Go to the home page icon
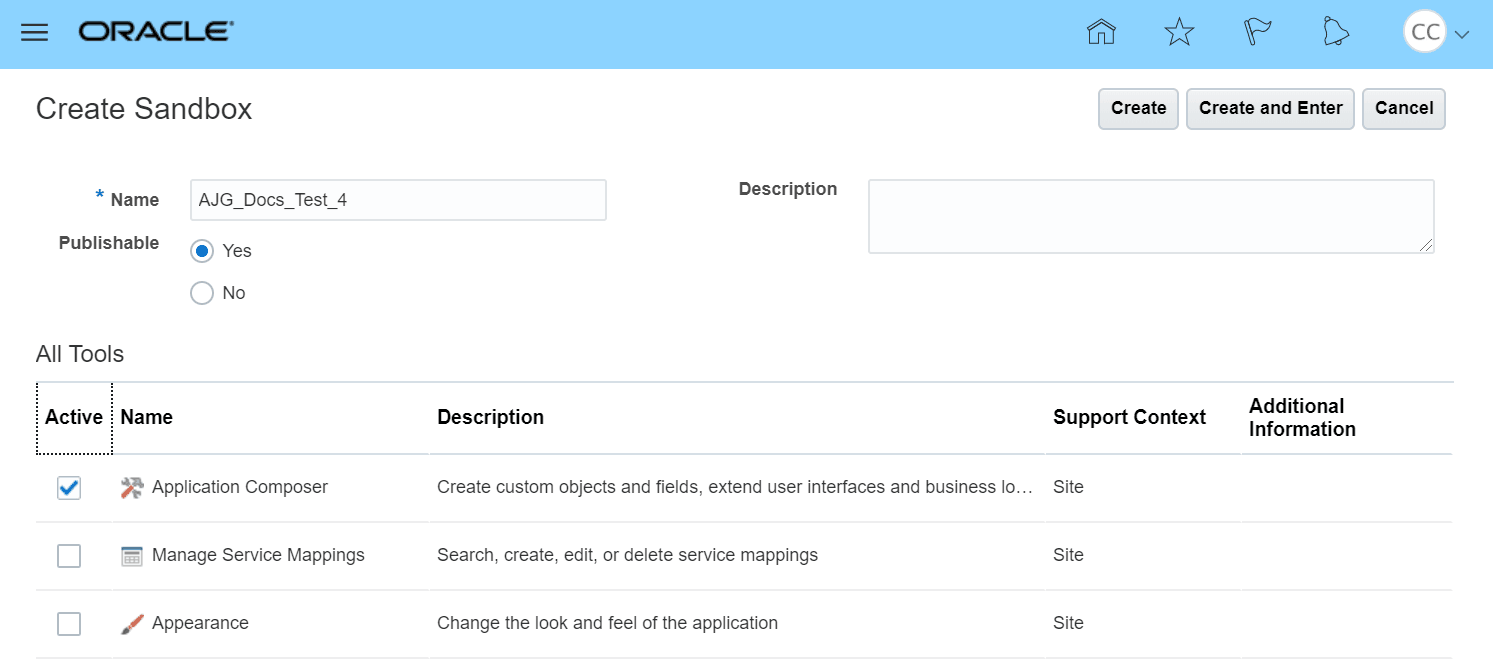Viewport: 1493px width, 667px height. pyautogui.click(x=1101, y=32)
